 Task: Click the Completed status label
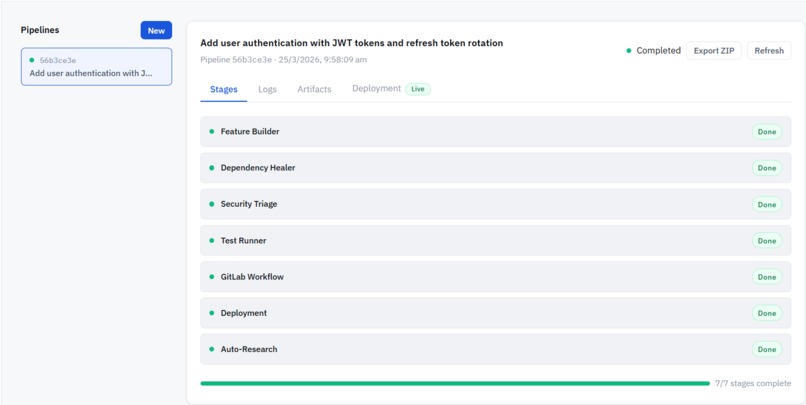[658, 51]
